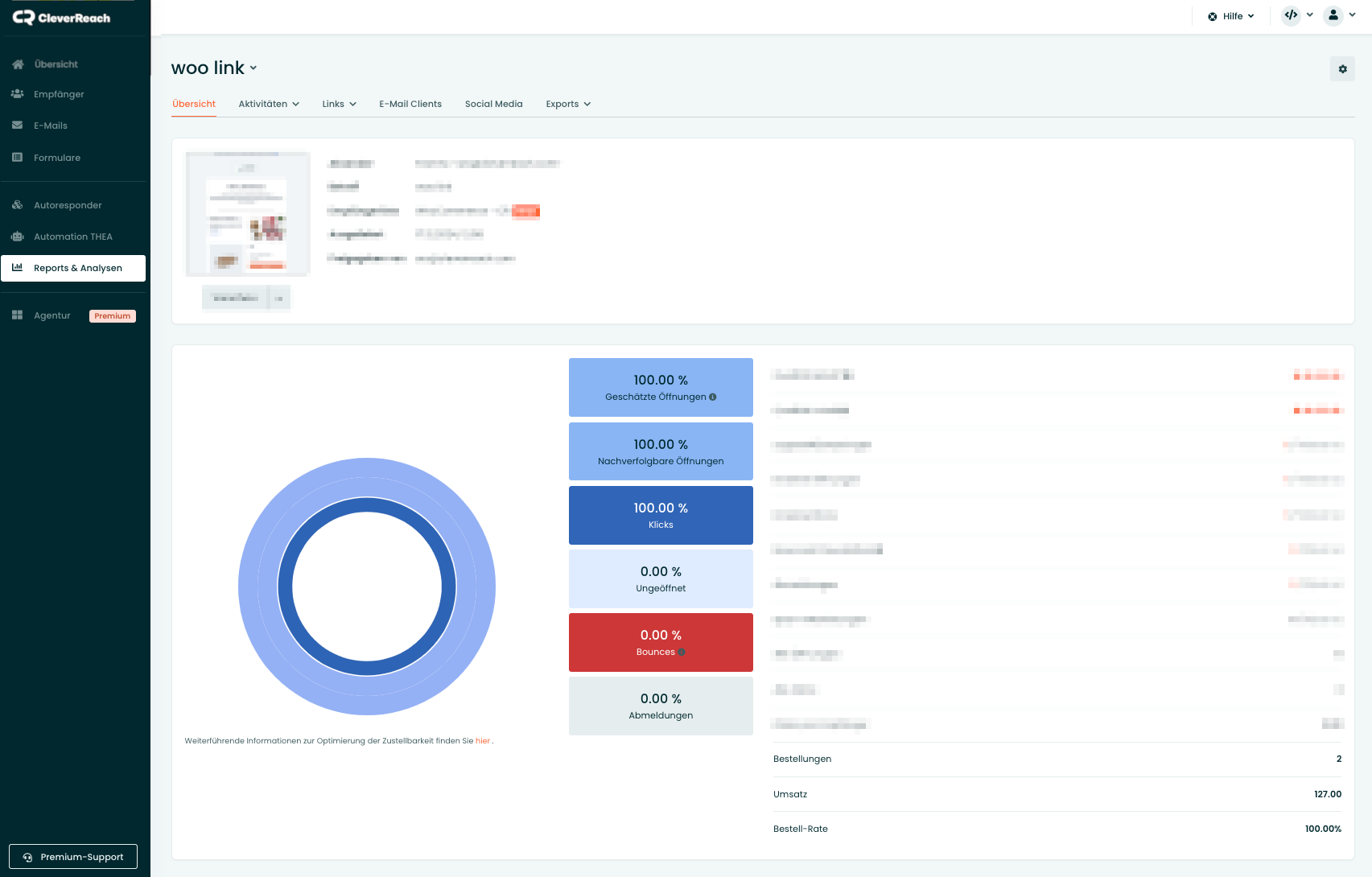Click the info icon beside Geschätzte Öffnungen
Screen dimensions: 1372x877
coord(713,397)
